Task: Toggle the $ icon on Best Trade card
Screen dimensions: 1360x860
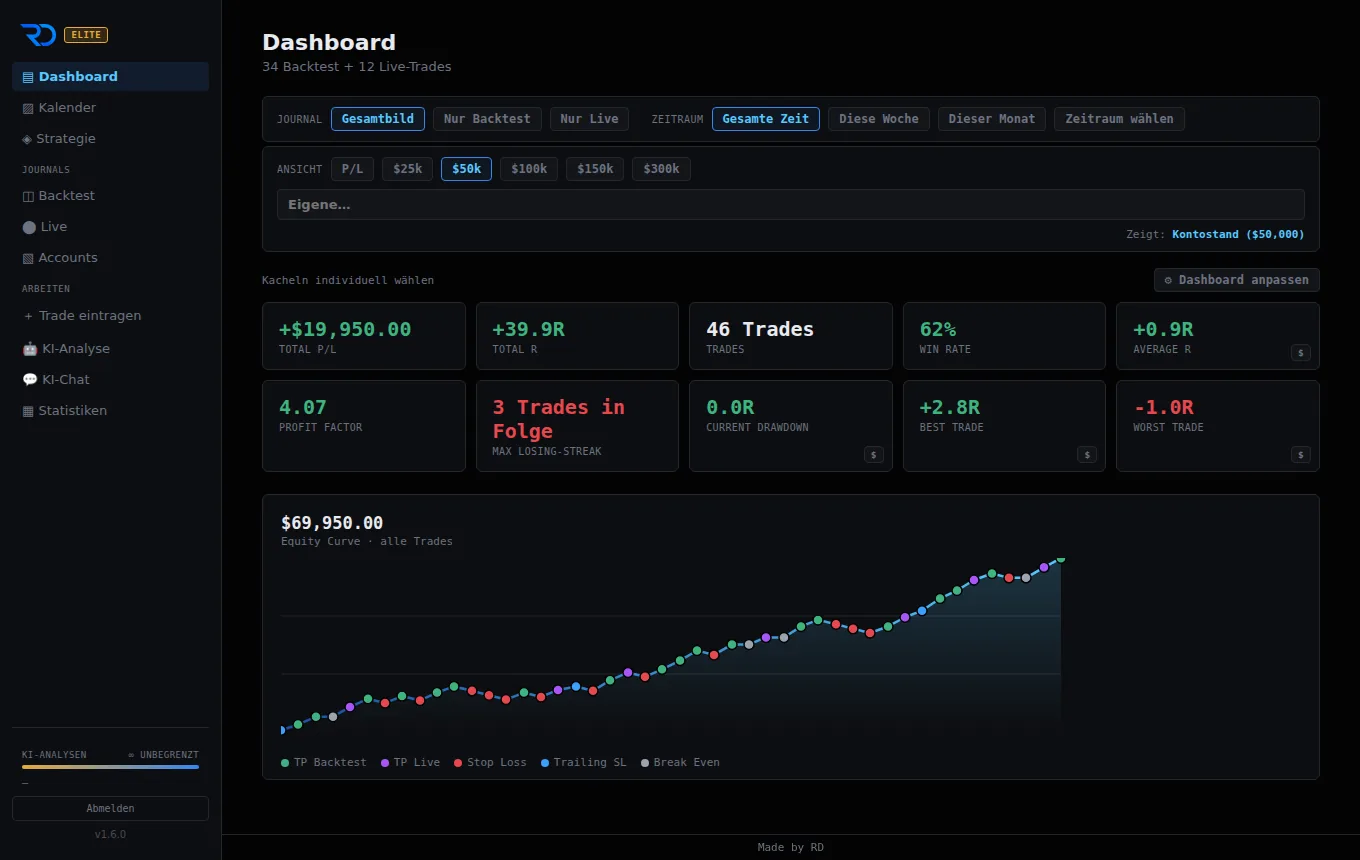Action: [x=1087, y=454]
